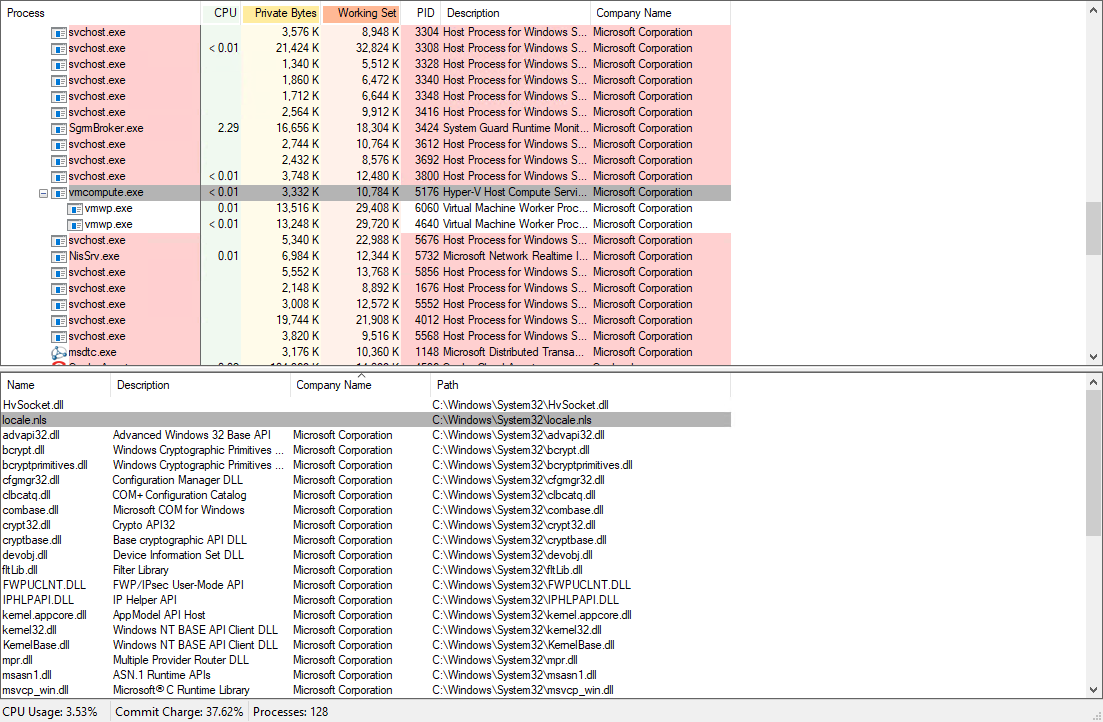1103x722 pixels.
Task: Click the vmcompute.exe process icon
Action: pos(59,193)
